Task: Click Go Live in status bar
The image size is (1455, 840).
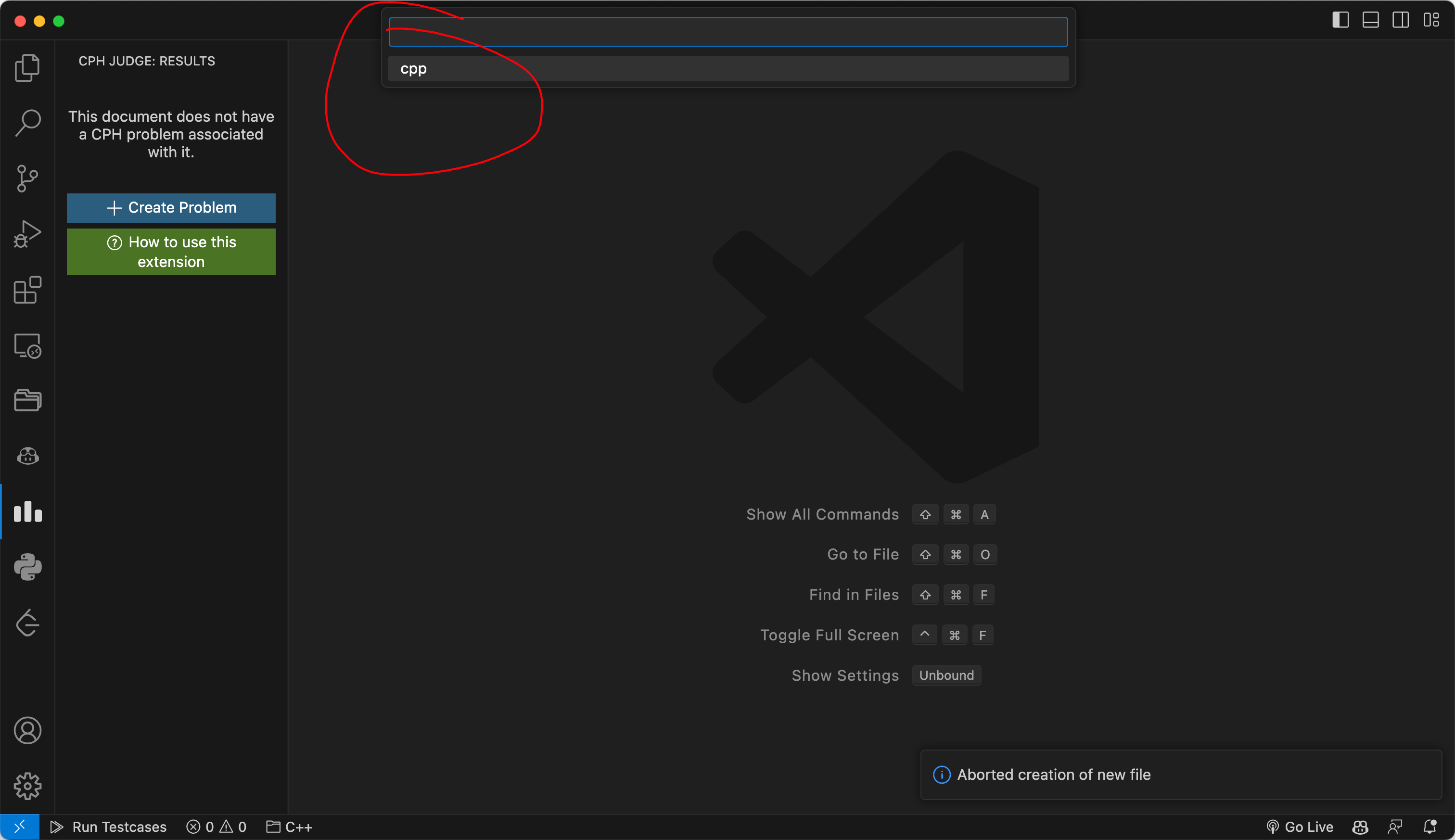Action: pyautogui.click(x=1299, y=827)
